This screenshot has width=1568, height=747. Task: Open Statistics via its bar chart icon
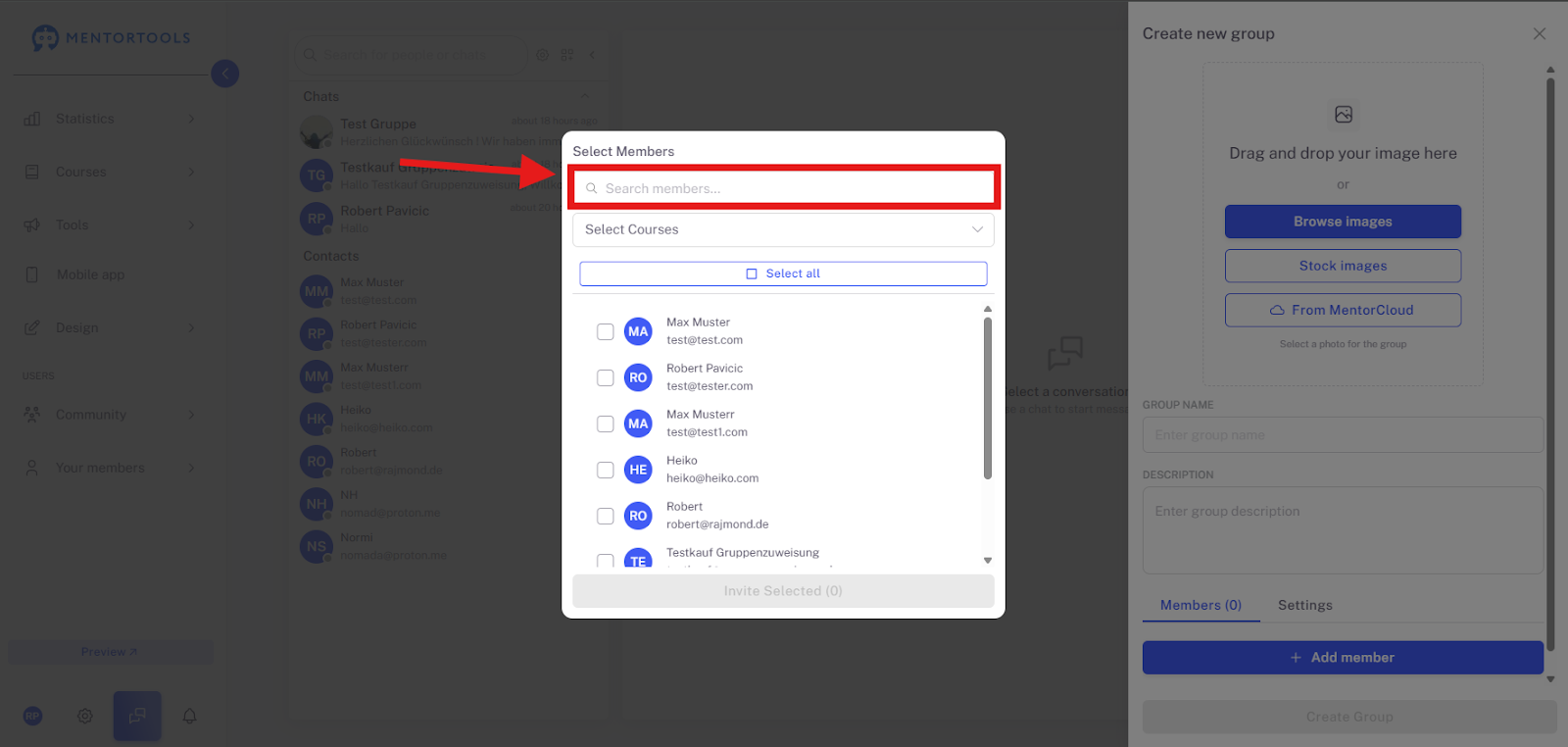[32, 119]
